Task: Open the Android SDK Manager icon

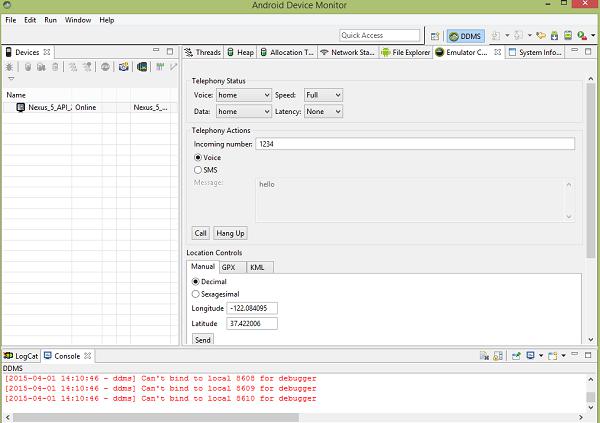Action: [554, 36]
